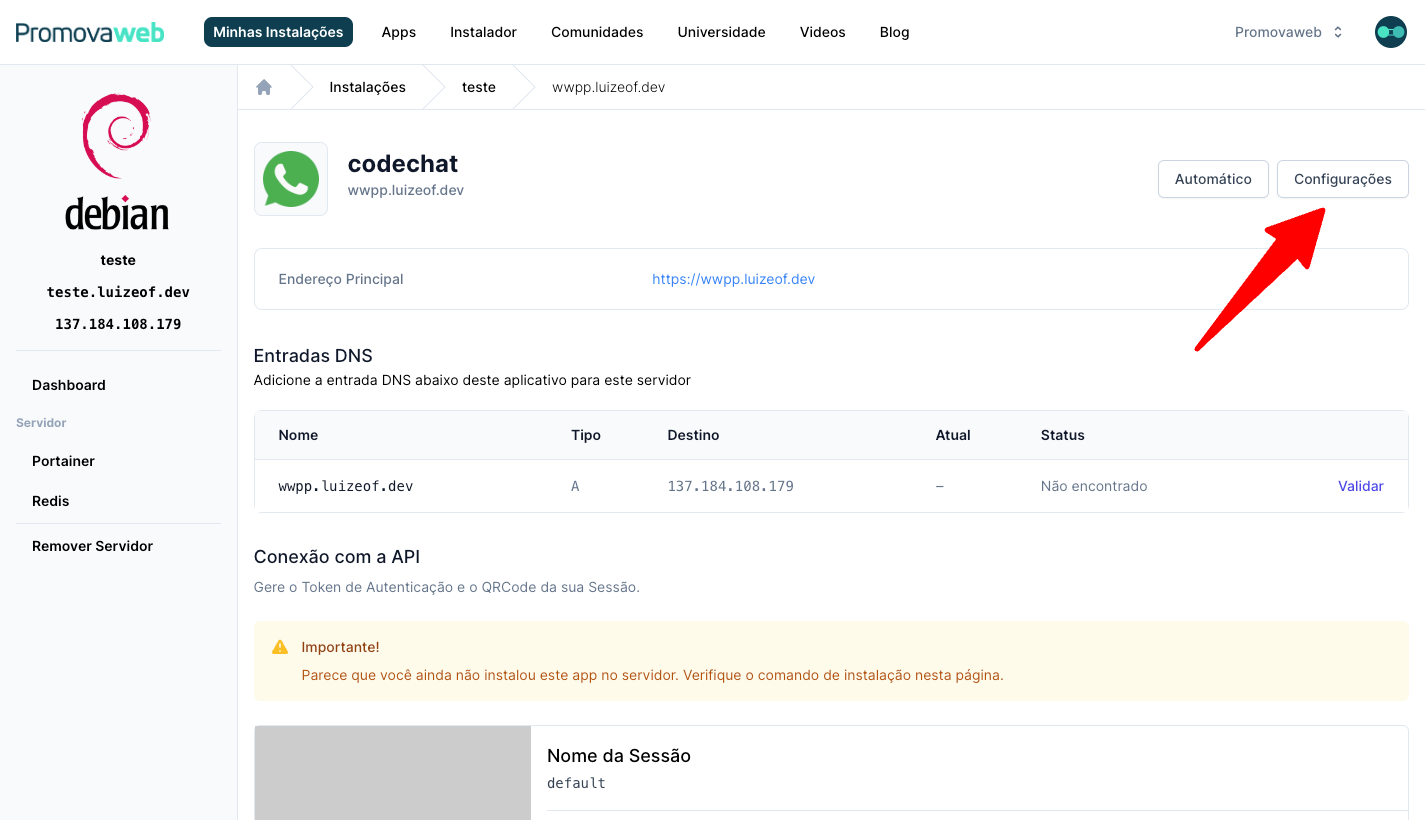Click the Instalações breadcrumb
The image size is (1425, 820).
[367, 87]
